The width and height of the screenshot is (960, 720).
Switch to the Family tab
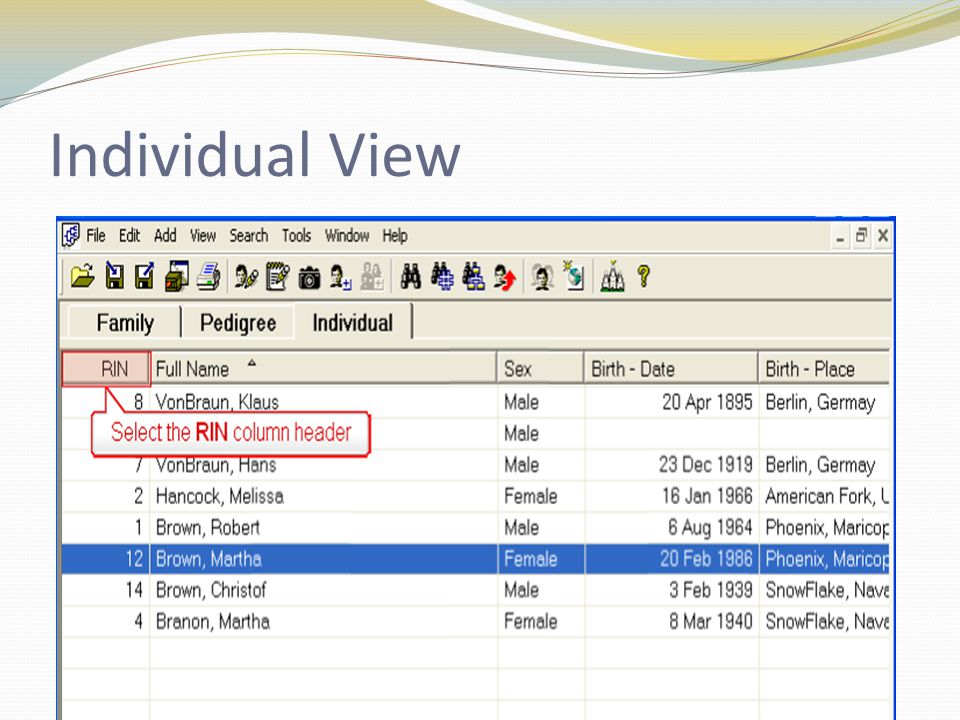pos(125,322)
